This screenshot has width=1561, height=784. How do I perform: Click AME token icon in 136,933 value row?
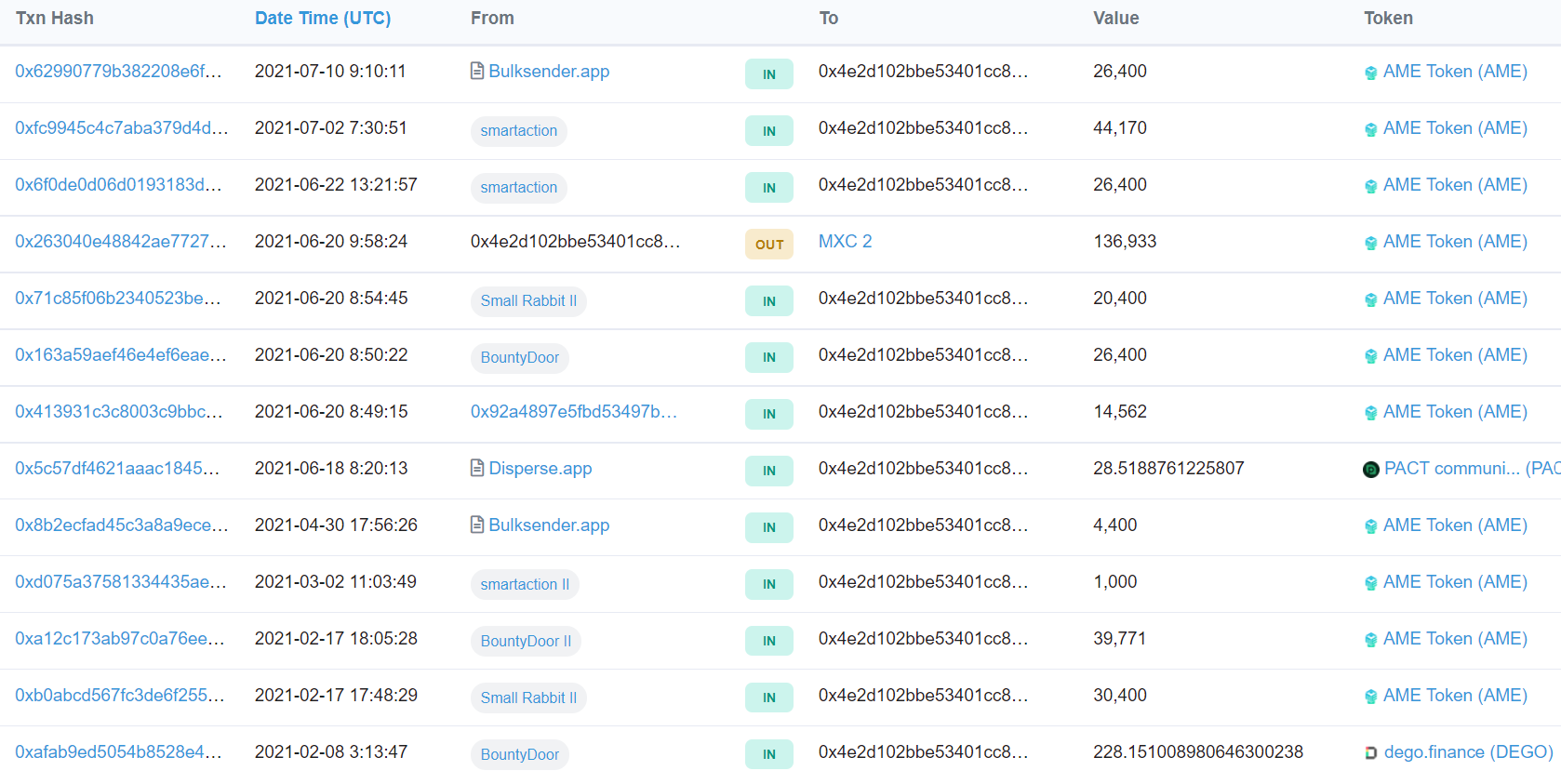1370,243
